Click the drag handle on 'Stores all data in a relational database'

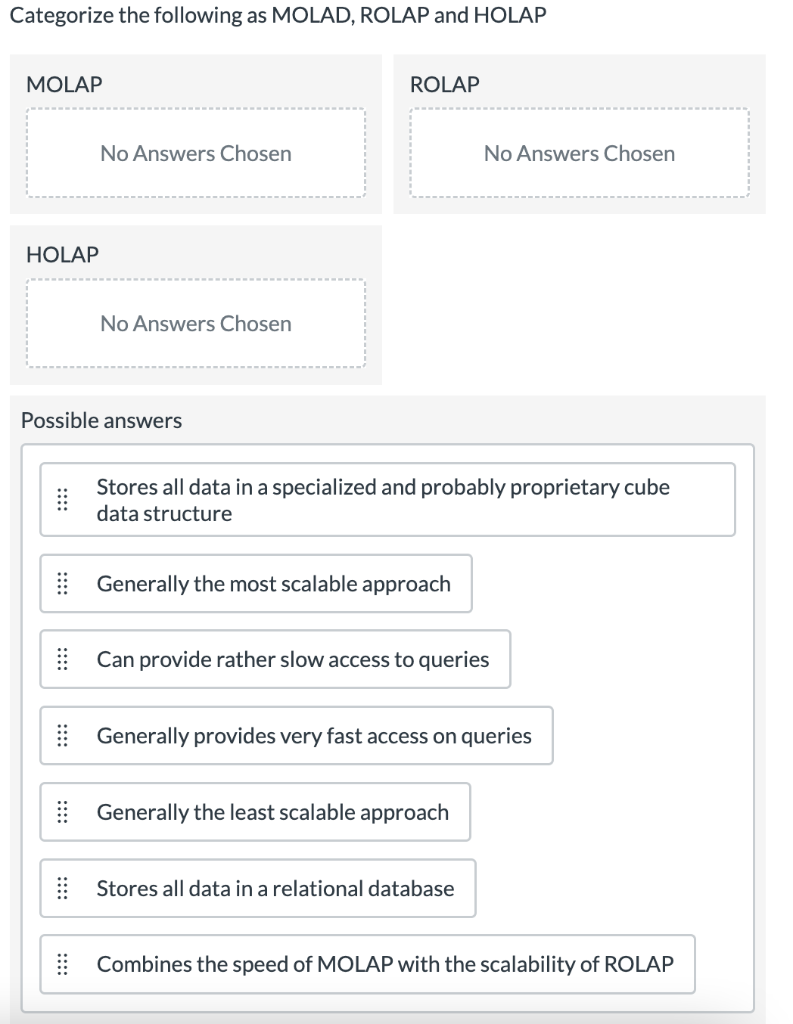(62, 888)
